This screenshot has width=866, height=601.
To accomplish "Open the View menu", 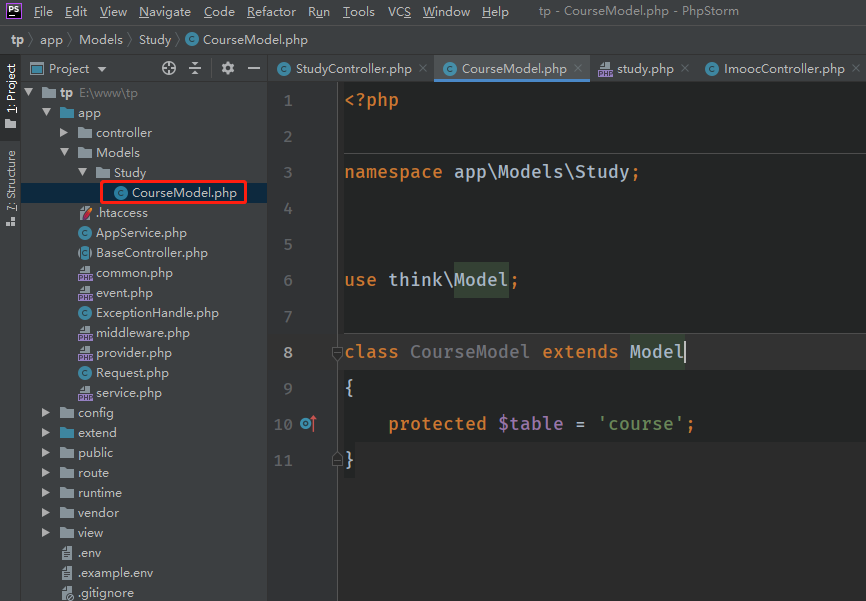I will [113, 12].
